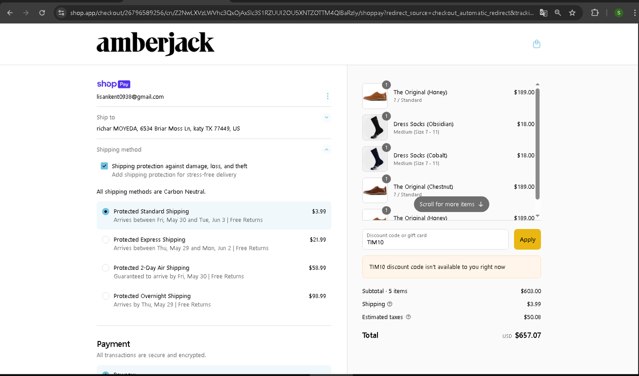Click the Dress Socks (Obsidian) thumbnail

click(375, 128)
